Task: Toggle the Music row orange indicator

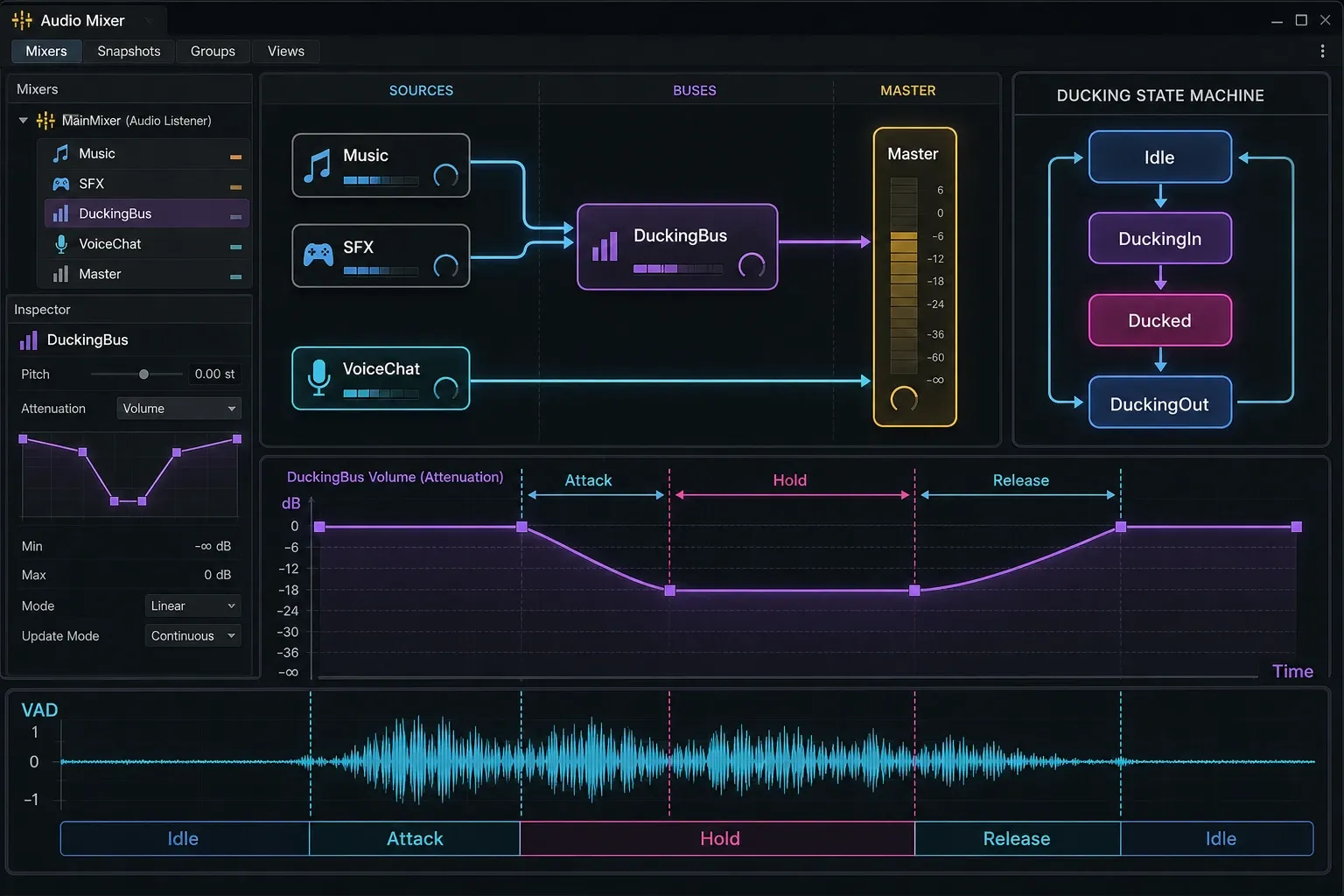Action: 235,157
